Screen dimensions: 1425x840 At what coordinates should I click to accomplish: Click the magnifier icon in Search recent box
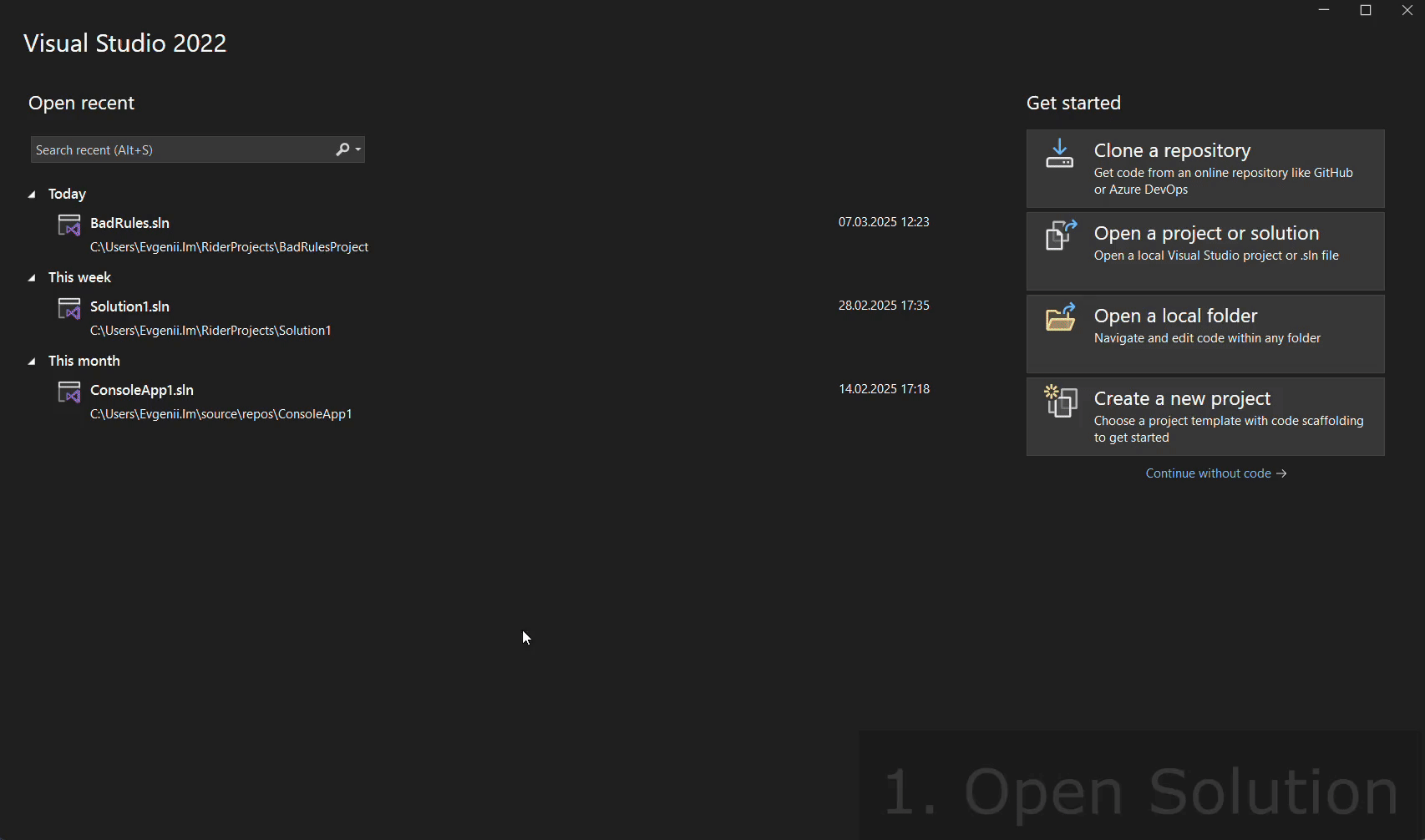pyautogui.click(x=342, y=149)
